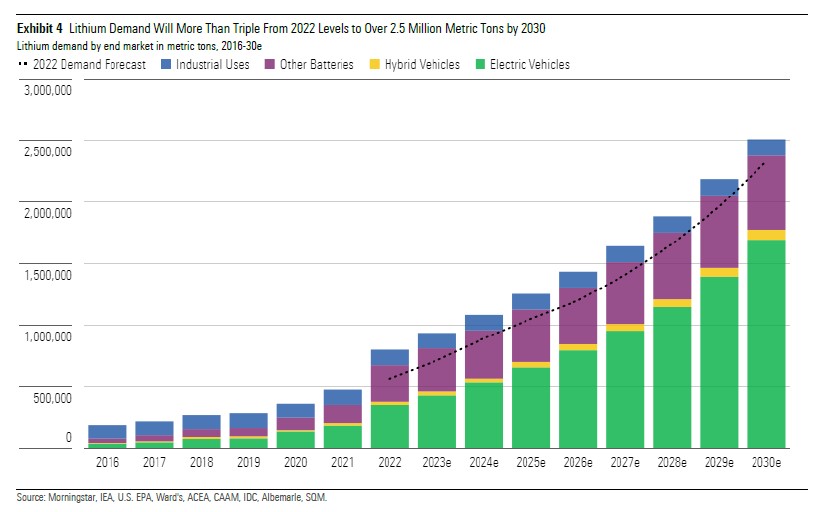Click the source attribution line starting with Morningstar
Image resolution: width=817 pixels, height=512 pixels.
coord(171,497)
